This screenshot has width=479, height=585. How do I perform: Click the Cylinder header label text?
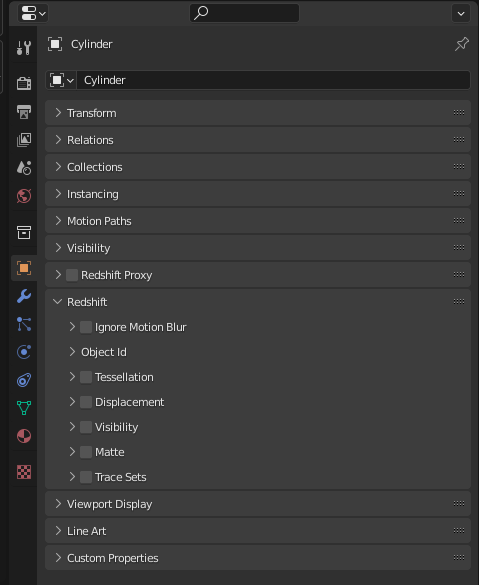(x=92, y=44)
